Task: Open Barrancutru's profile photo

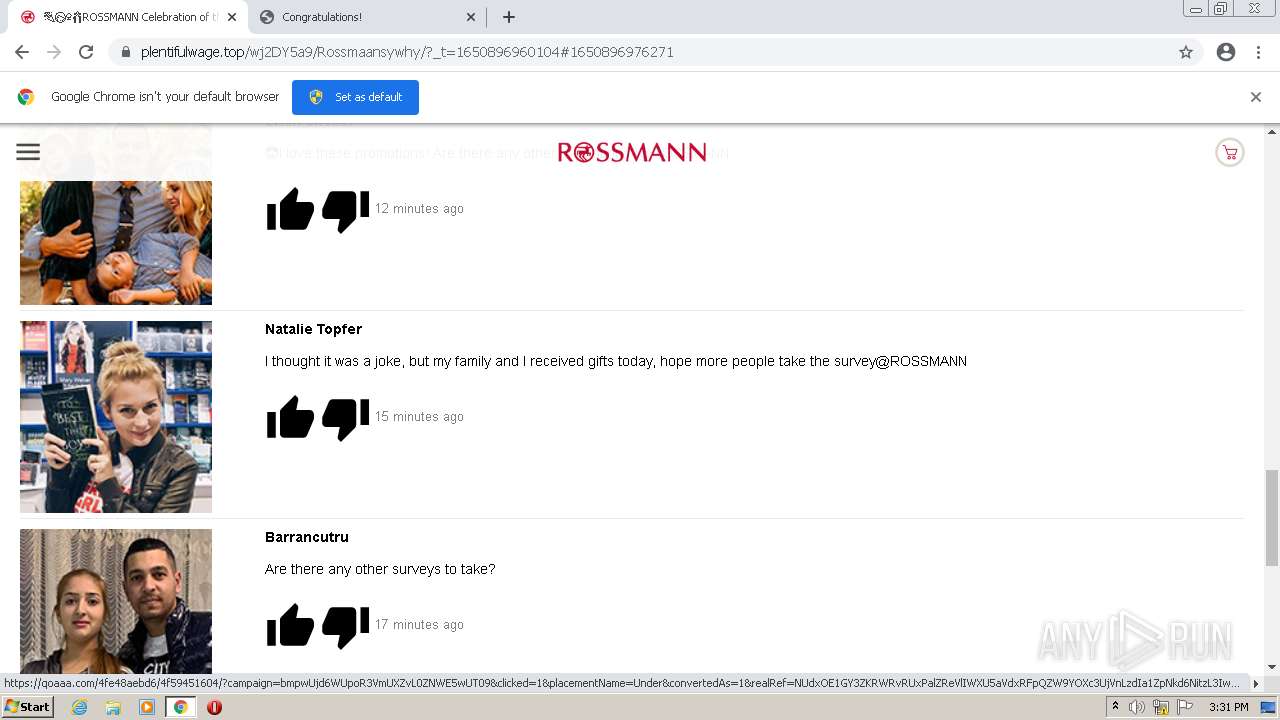Action: click(x=116, y=601)
